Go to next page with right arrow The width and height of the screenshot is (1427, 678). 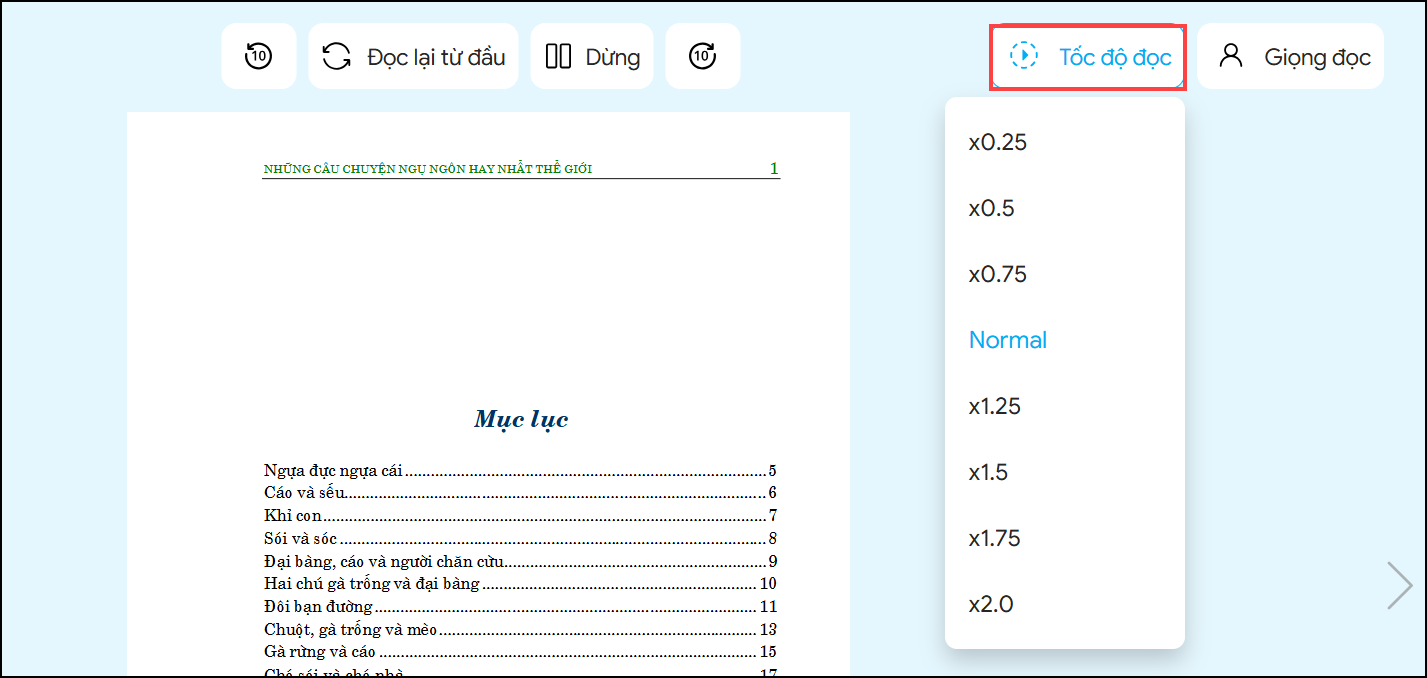click(1399, 586)
